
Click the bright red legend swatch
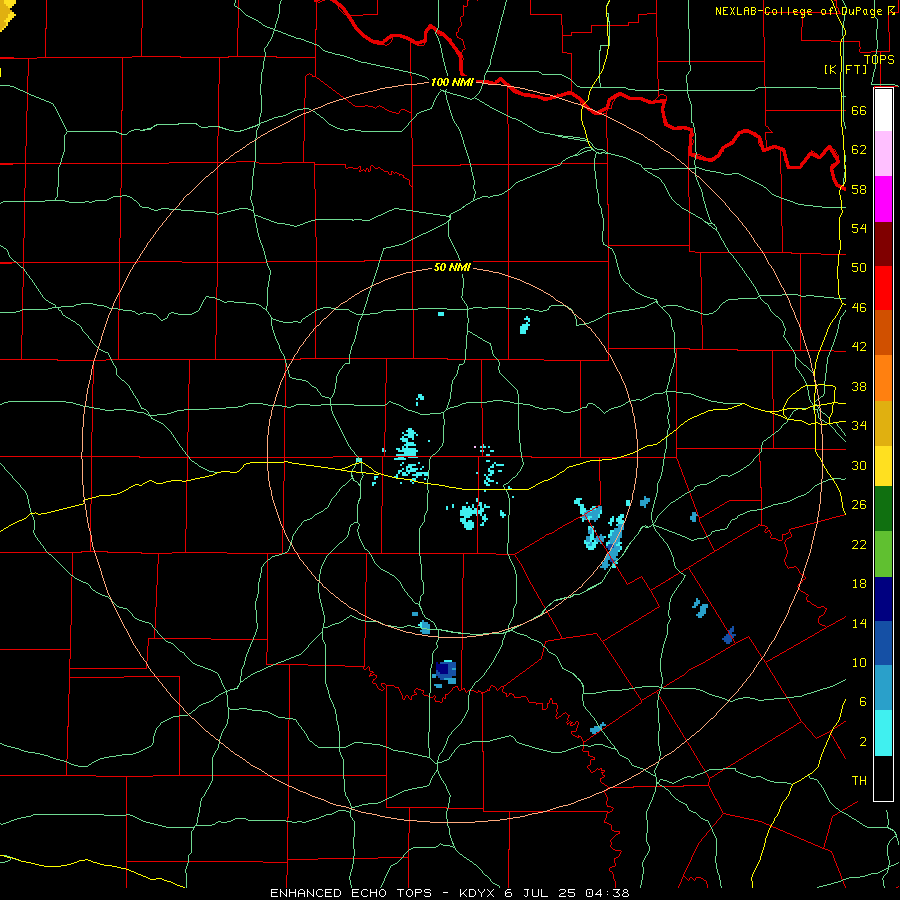(883, 288)
